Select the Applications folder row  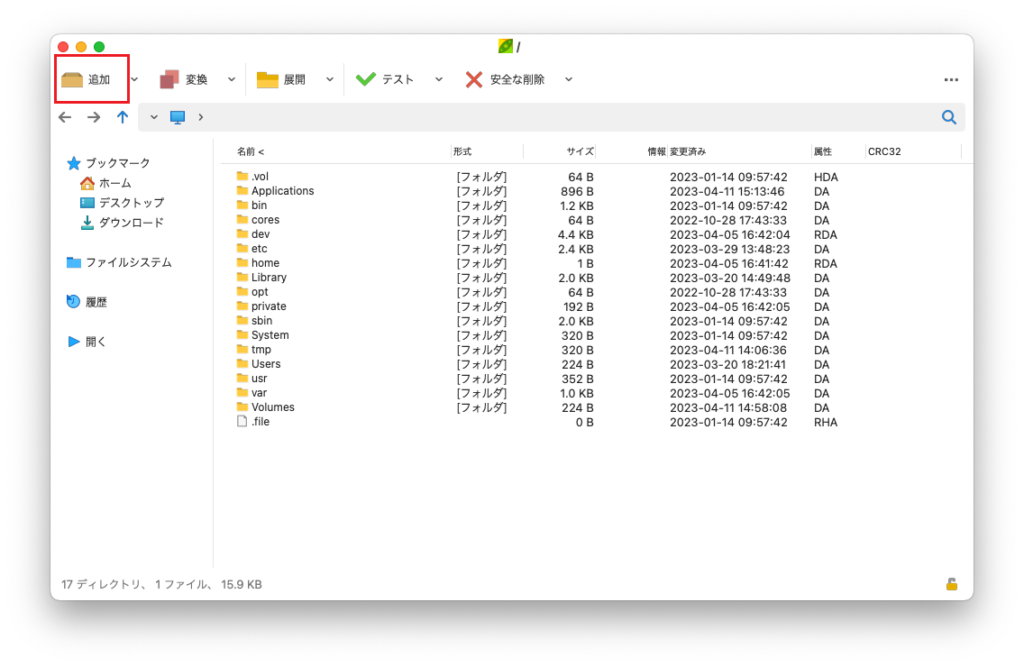pos(537,191)
